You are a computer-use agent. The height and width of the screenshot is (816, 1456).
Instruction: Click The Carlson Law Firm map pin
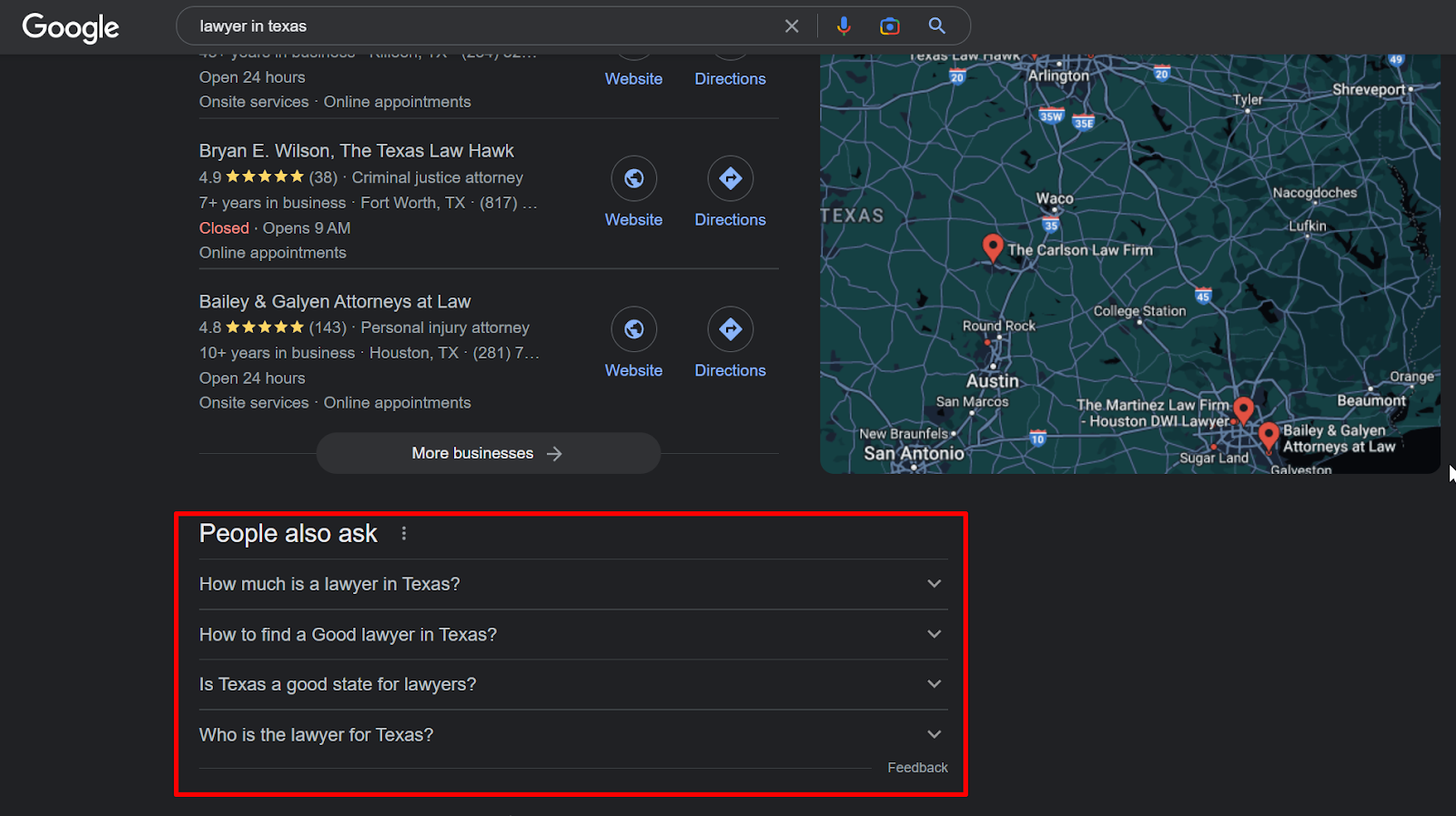(x=993, y=247)
